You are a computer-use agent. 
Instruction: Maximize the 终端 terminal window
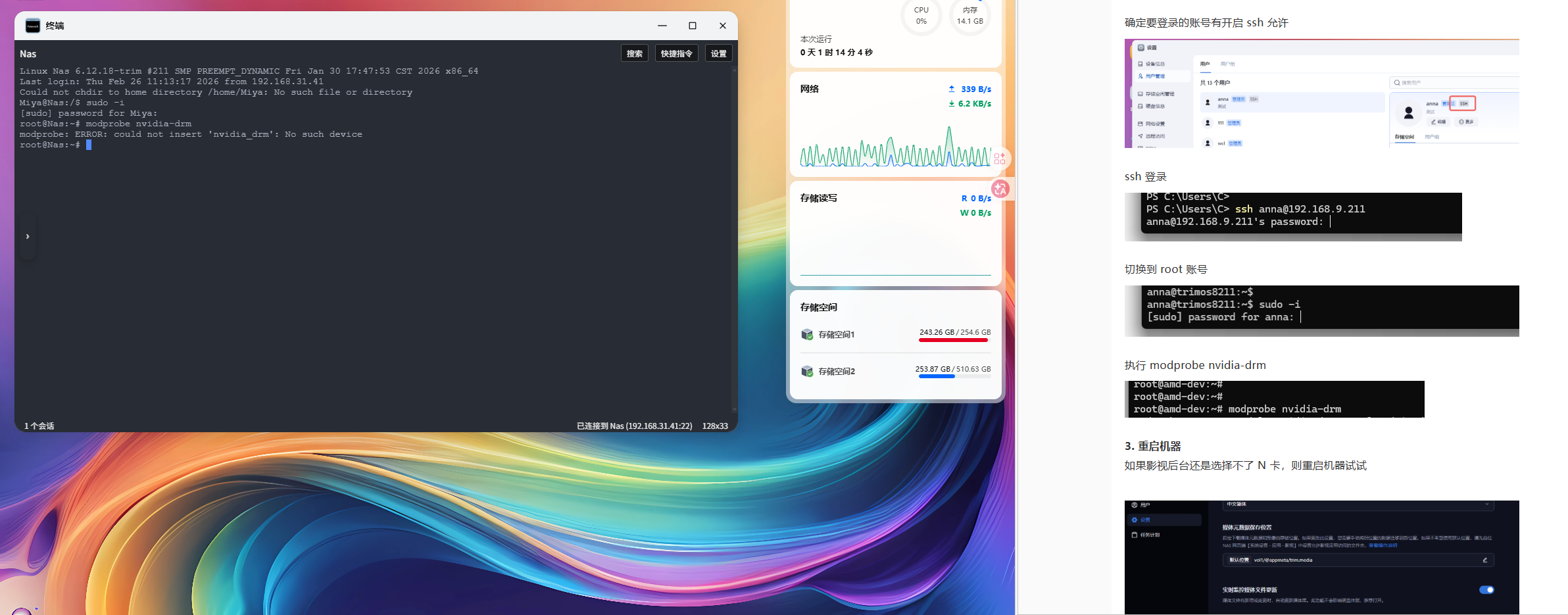[693, 26]
